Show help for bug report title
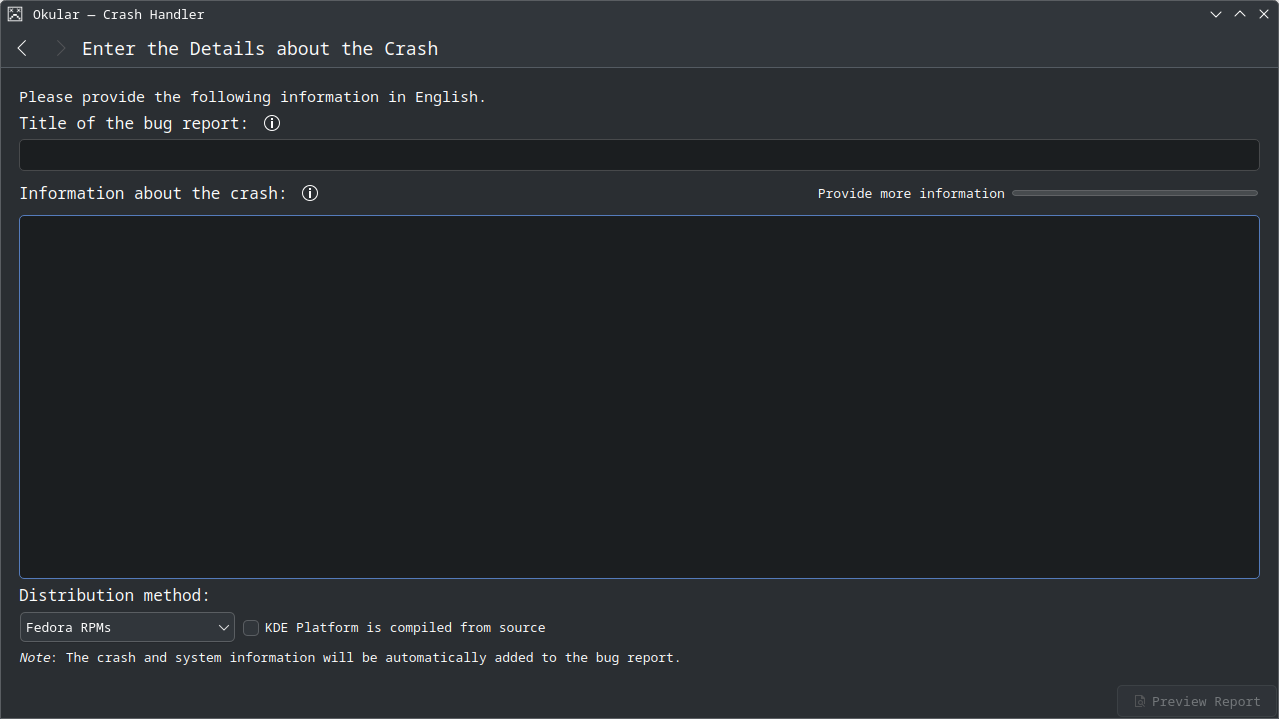Viewport: 1279px width, 719px height. coord(272,123)
